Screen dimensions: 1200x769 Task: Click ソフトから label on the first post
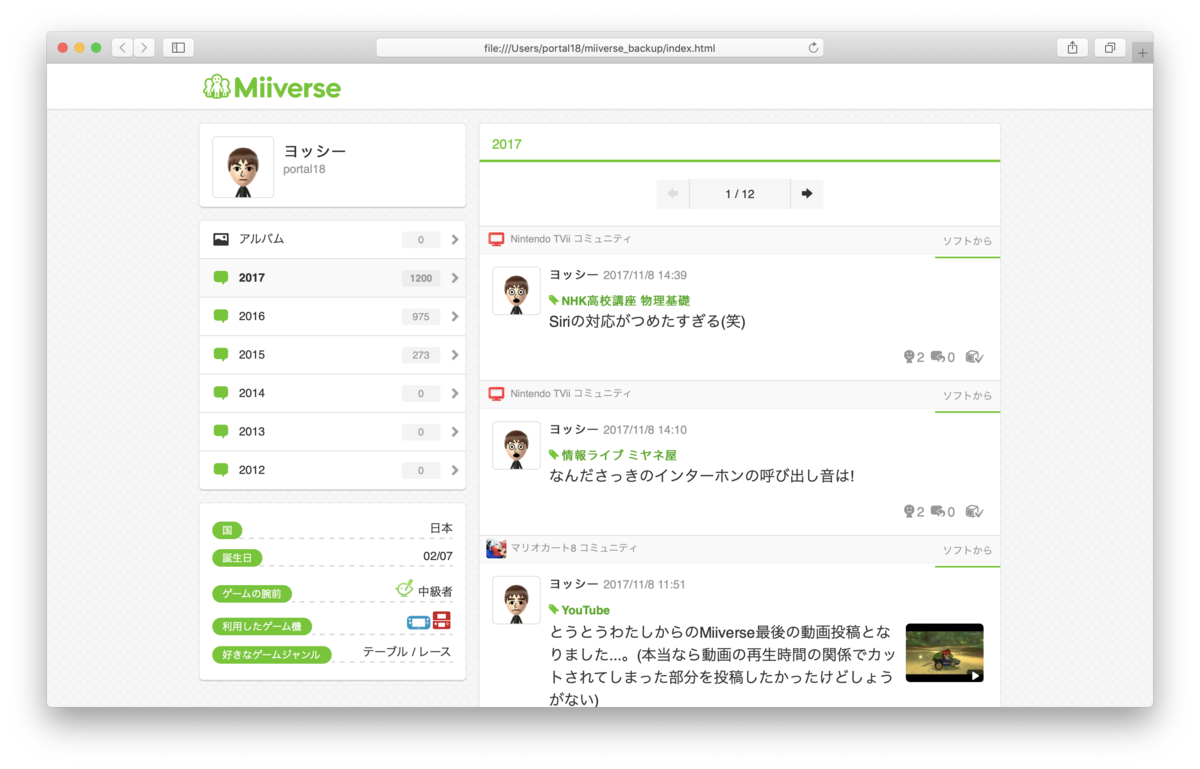(x=967, y=241)
